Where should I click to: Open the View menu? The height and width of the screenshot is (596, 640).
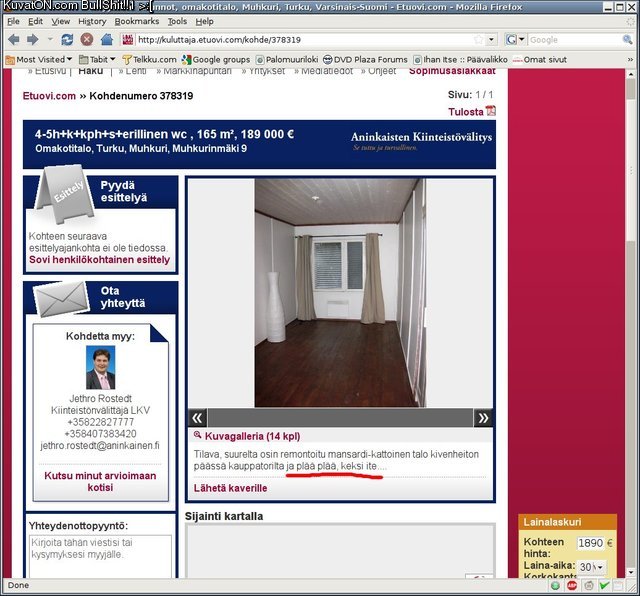point(60,22)
